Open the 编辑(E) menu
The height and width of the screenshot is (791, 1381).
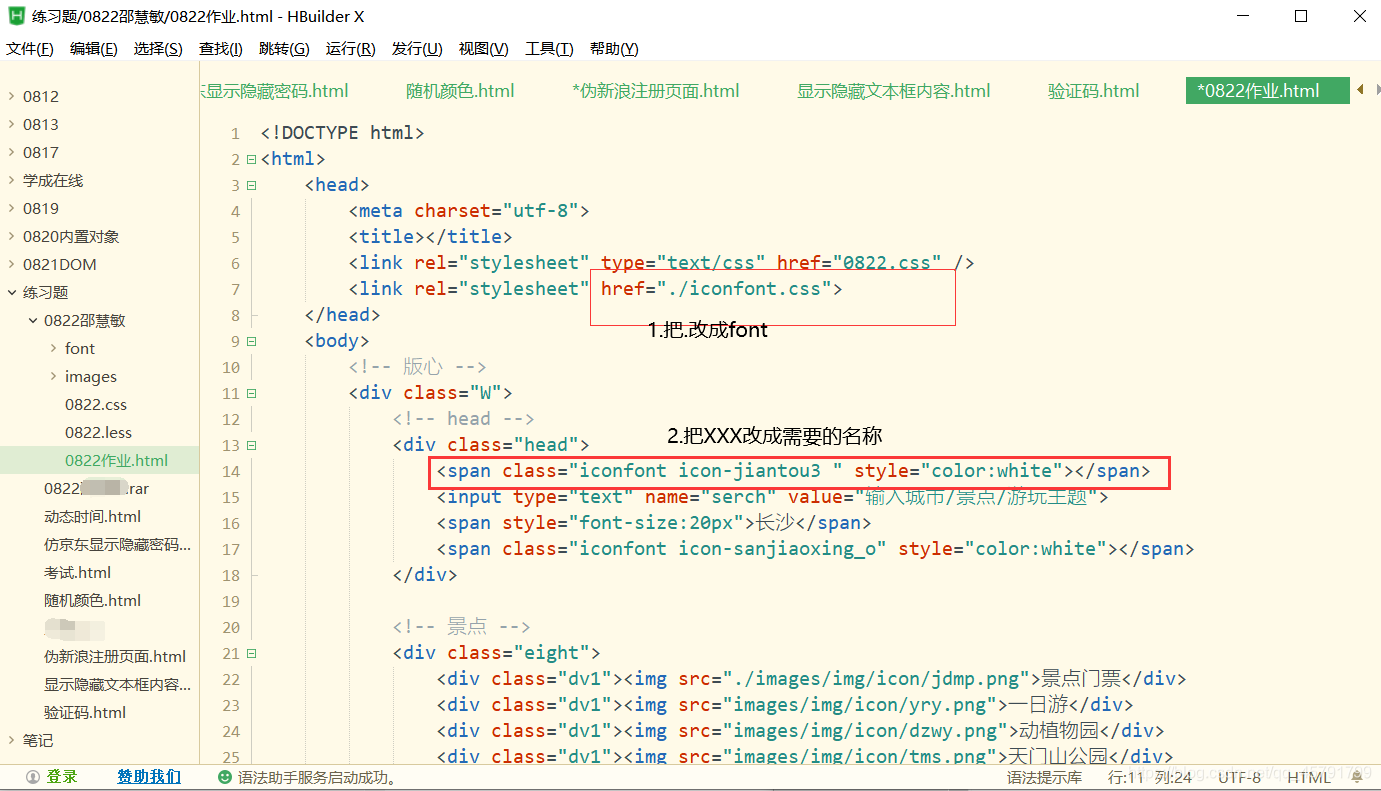pyautogui.click(x=94, y=49)
